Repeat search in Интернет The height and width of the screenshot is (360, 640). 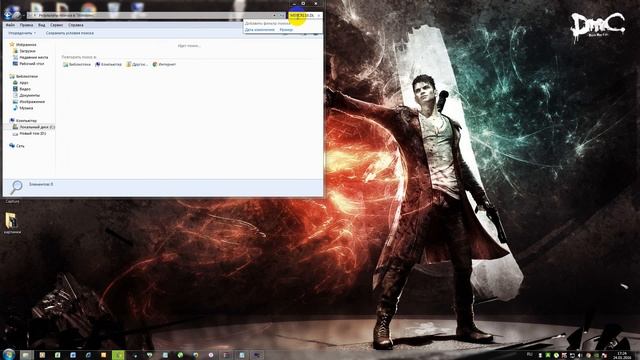tap(164, 64)
